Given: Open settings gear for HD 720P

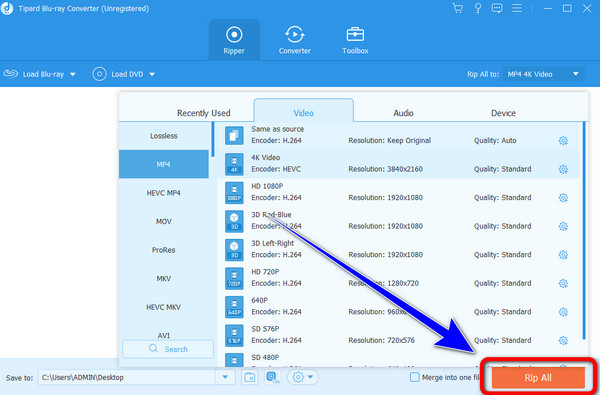Looking at the screenshot, I should click(563, 283).
